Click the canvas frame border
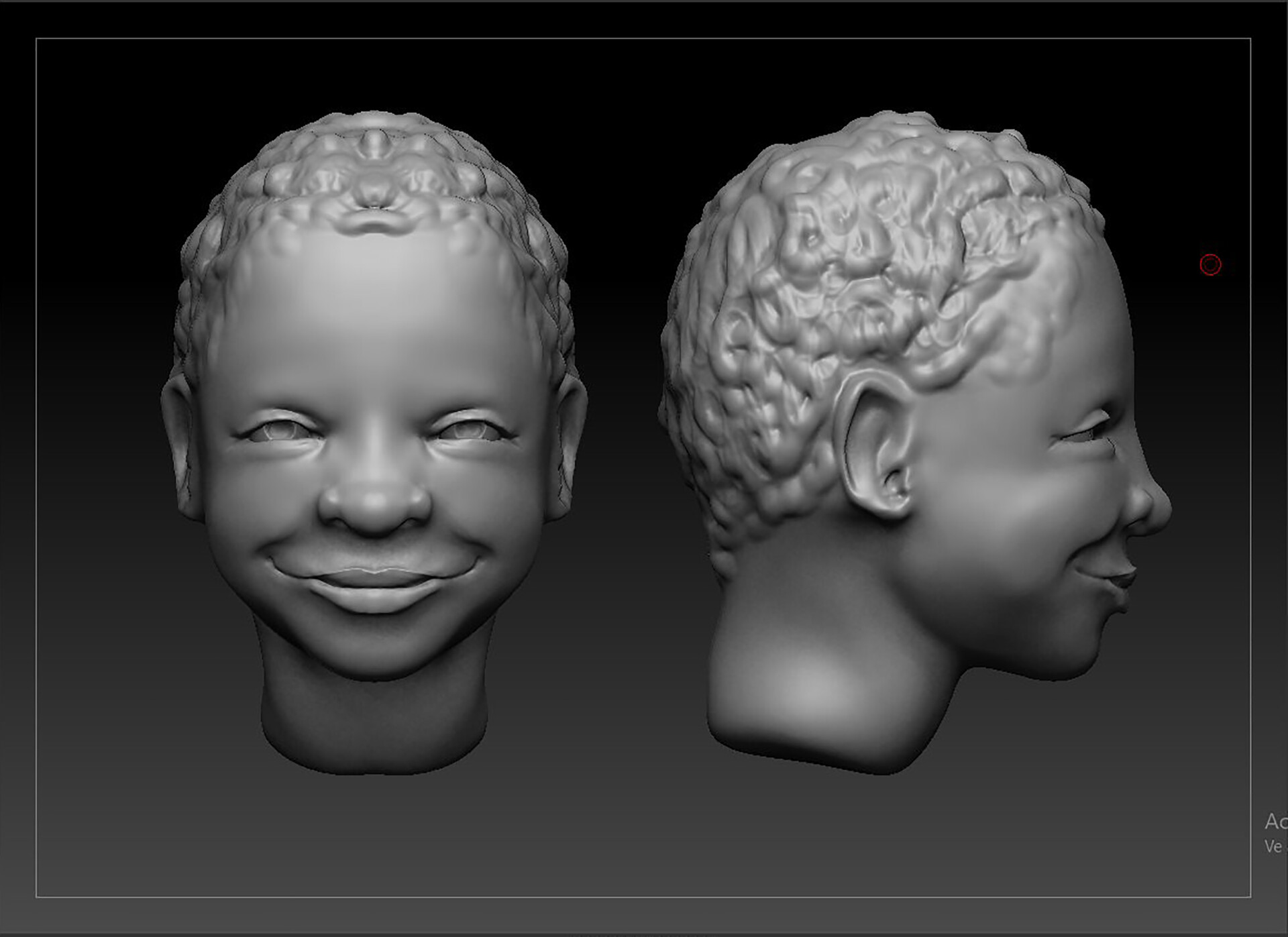 point(37,470)
